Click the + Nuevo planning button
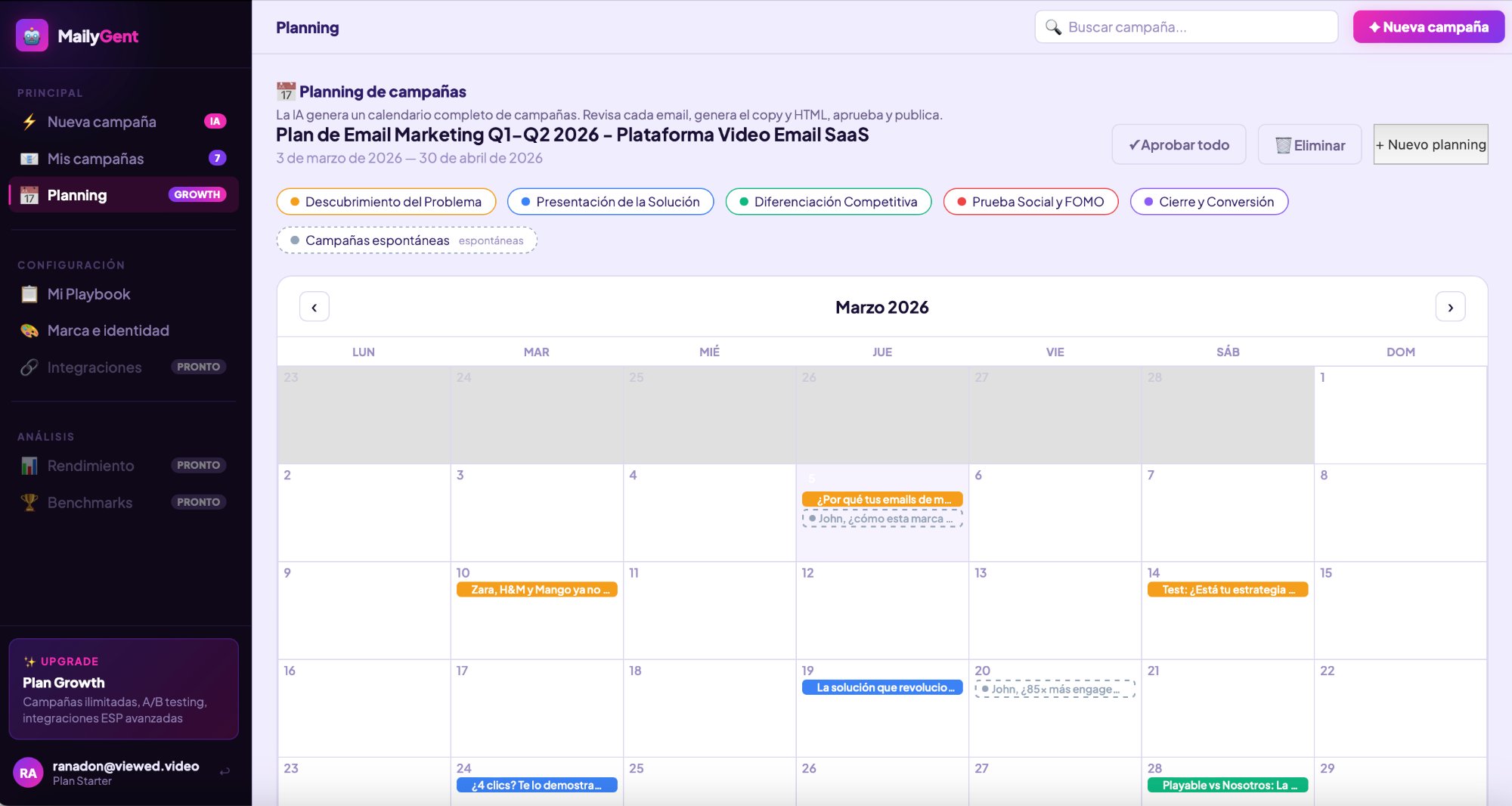Image resolution: width=1512 pixels, height=806 pixels. tap(1430, 144)
